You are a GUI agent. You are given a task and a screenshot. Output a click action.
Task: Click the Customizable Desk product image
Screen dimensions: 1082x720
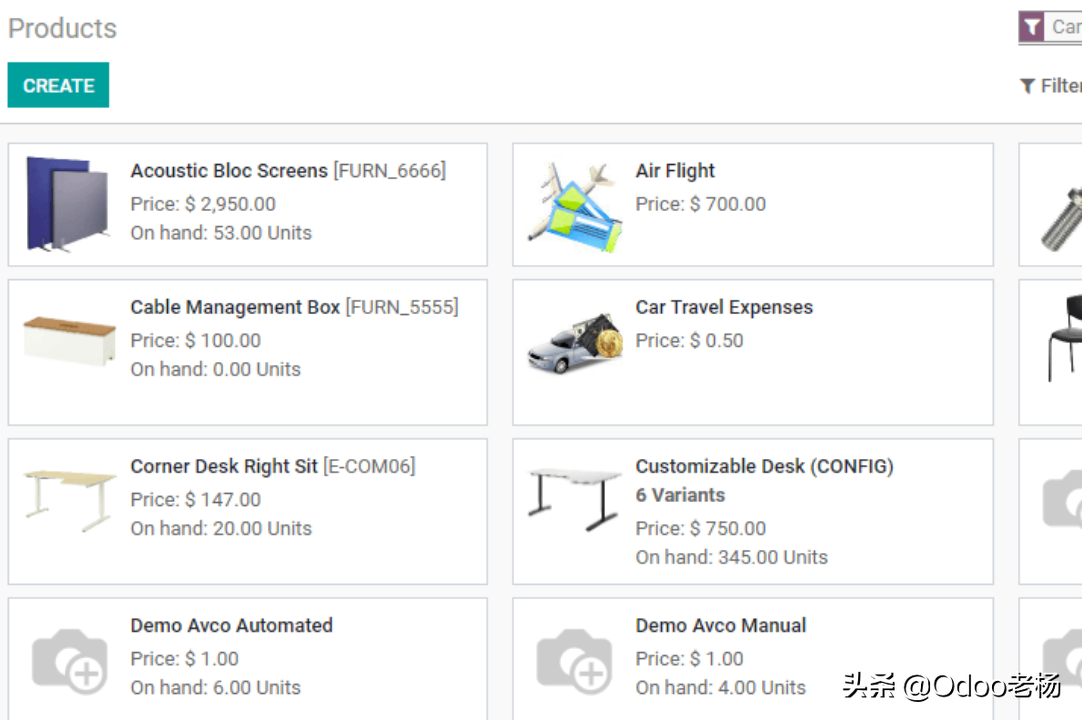(575, 499)
